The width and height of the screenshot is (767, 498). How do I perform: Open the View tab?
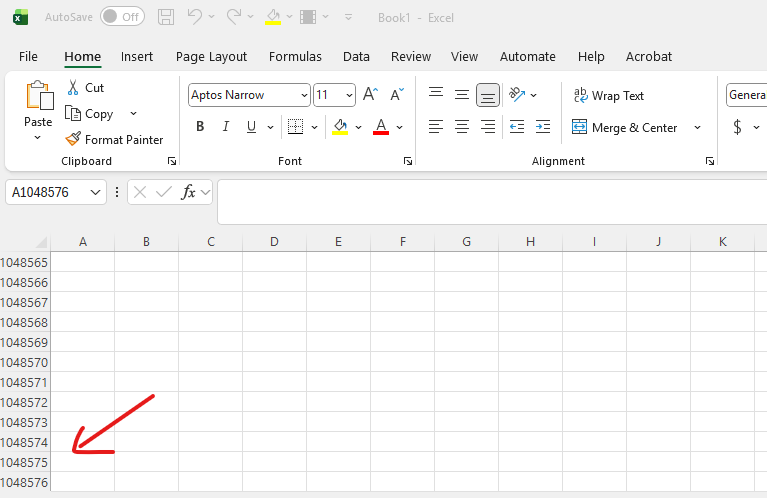click(x=464, y=57)
